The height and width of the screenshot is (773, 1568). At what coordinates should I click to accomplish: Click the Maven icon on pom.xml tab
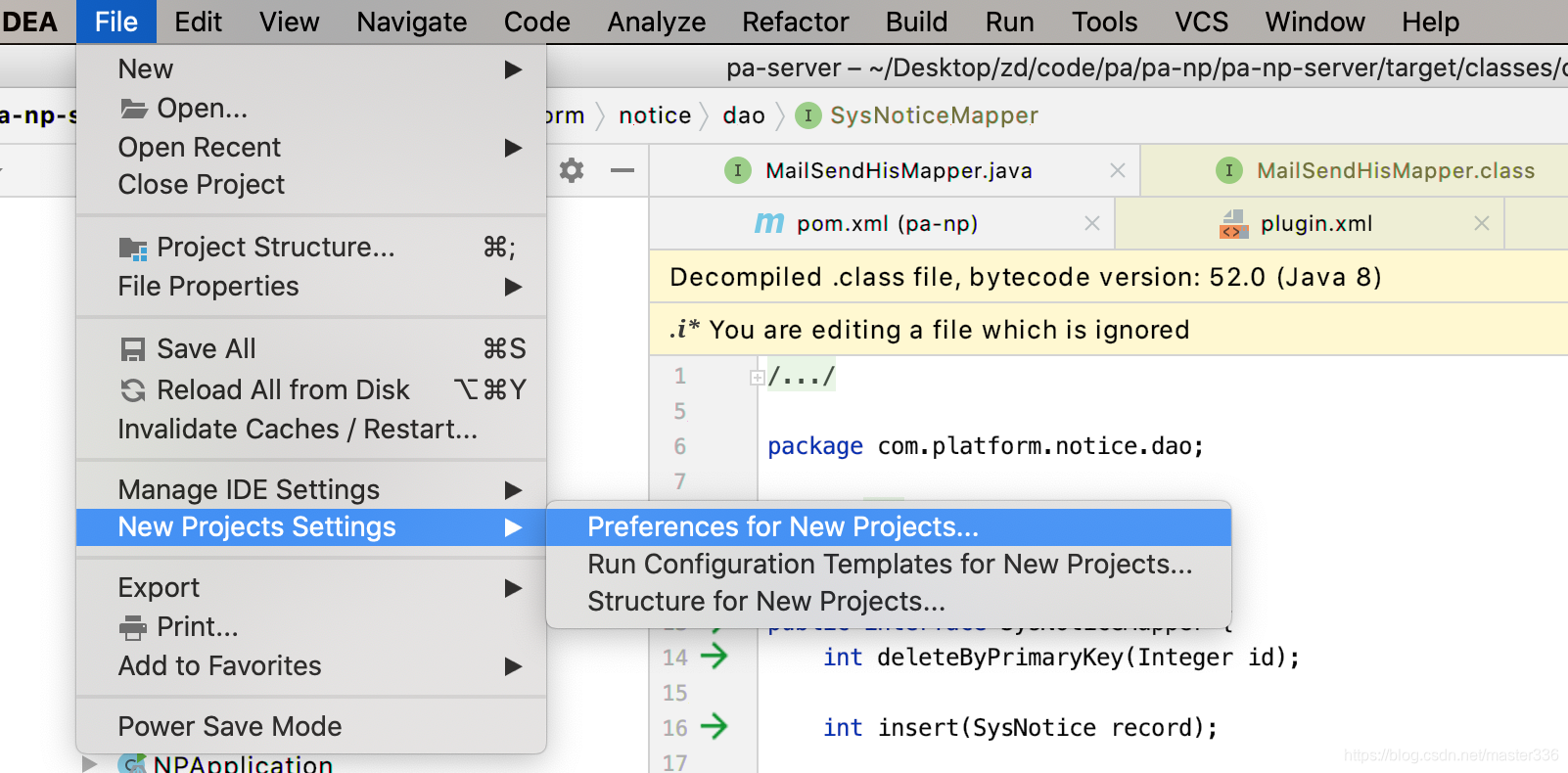pos(769,224)
